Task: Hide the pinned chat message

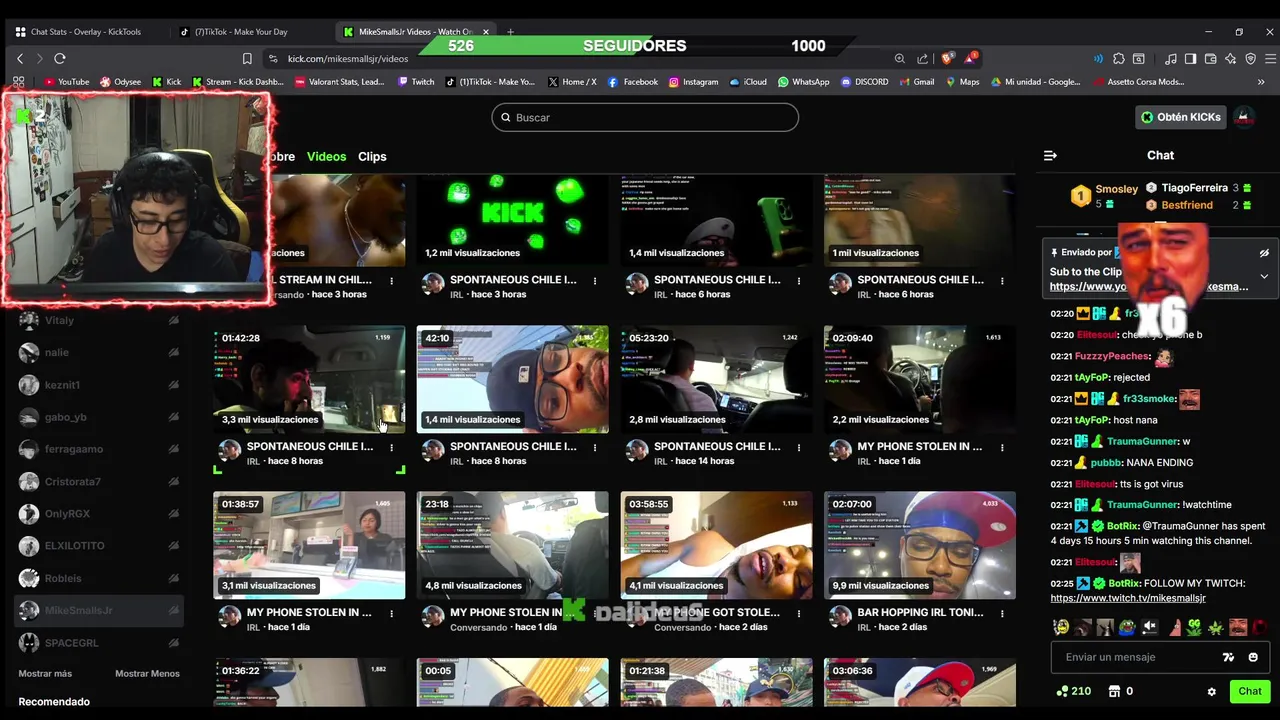Action: (x=1264, y=253)
